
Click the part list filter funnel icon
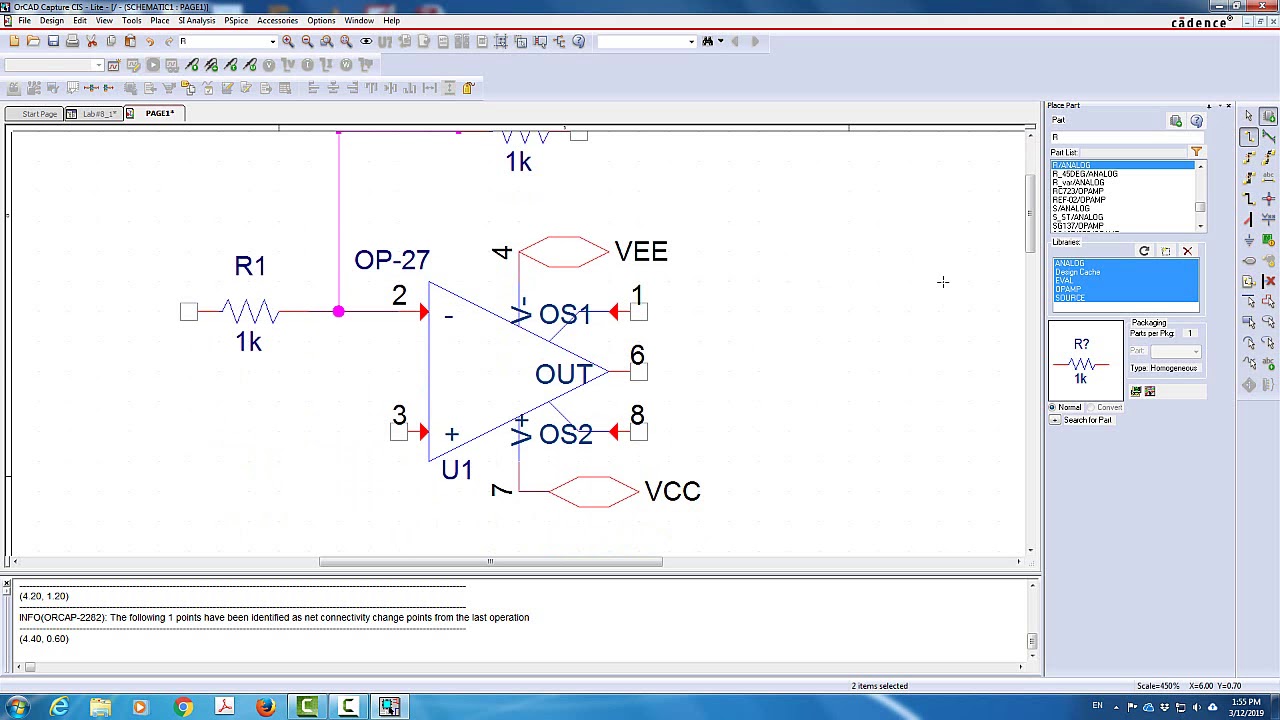point(1197,152)
